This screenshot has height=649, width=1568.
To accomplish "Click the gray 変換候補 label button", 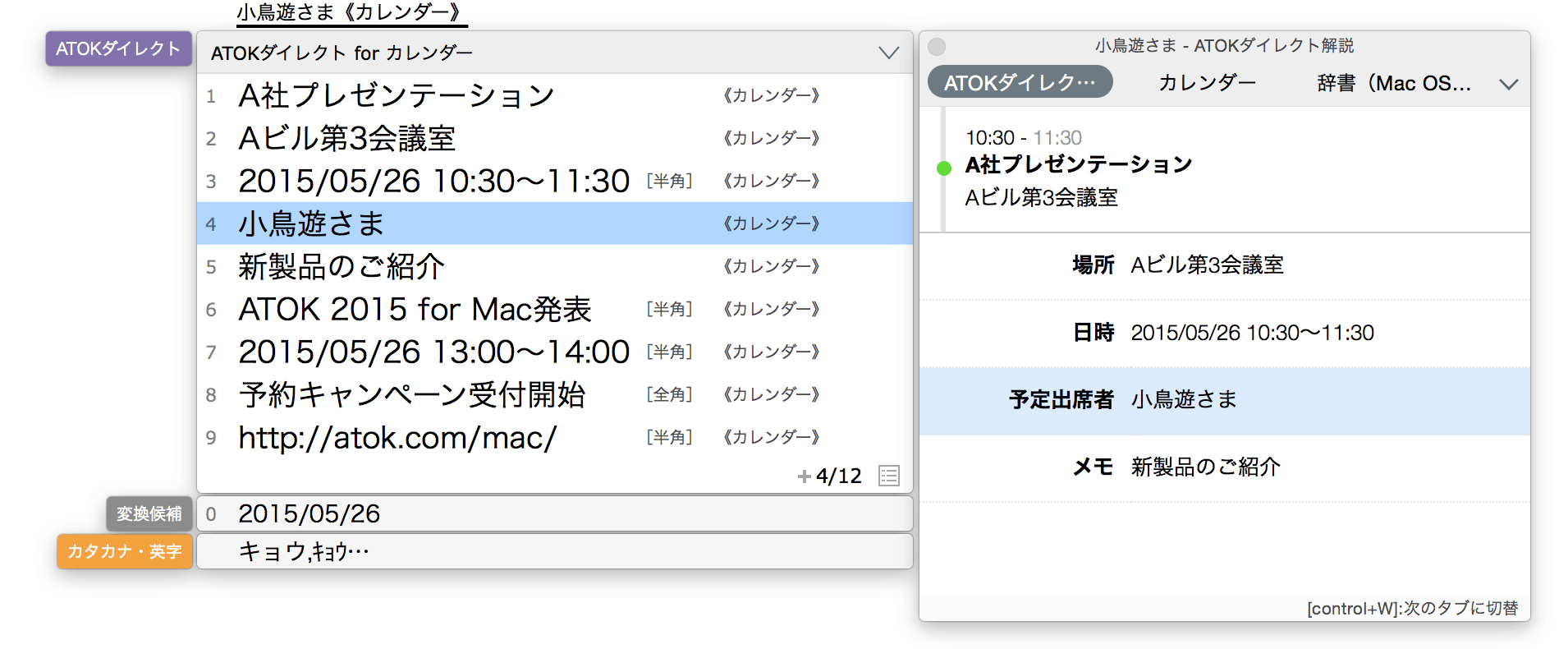I will coord(149,513).
